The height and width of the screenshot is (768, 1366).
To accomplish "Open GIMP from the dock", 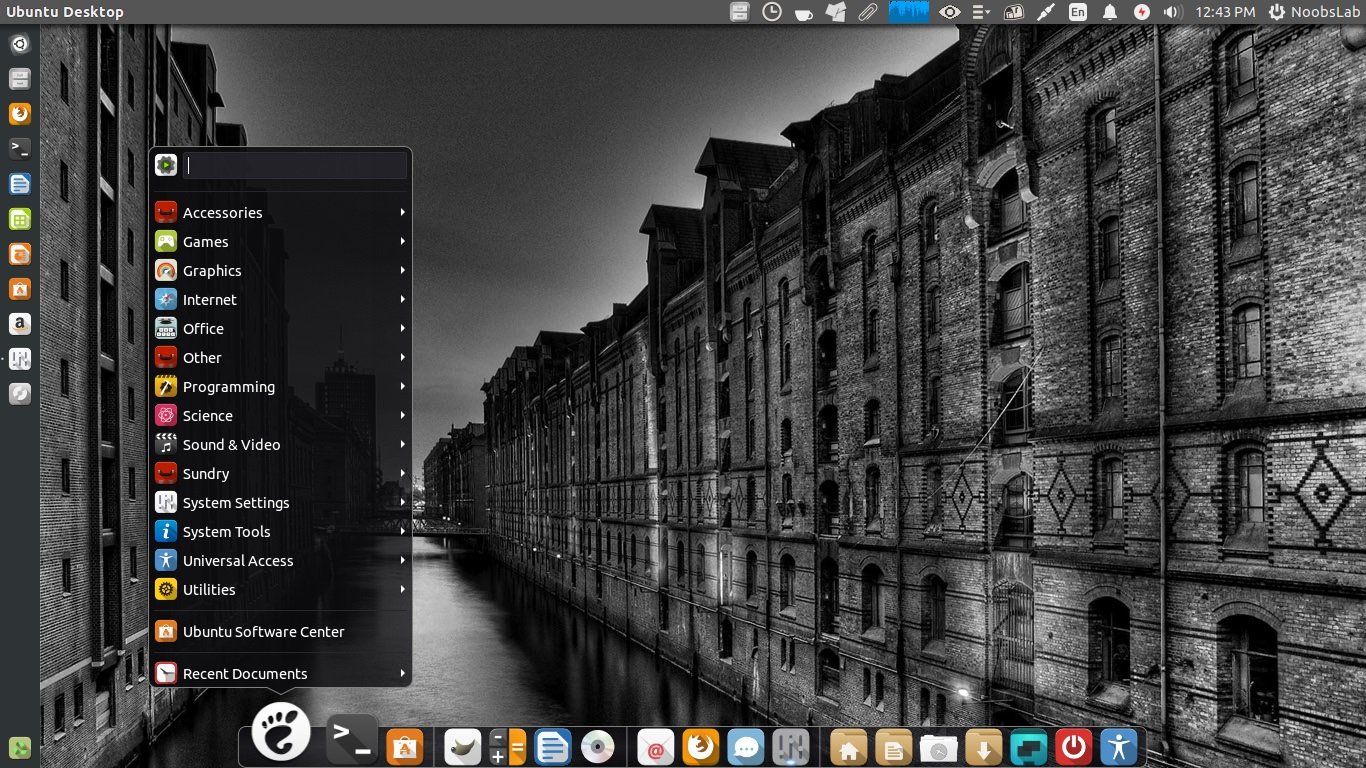I will (461, 746).
